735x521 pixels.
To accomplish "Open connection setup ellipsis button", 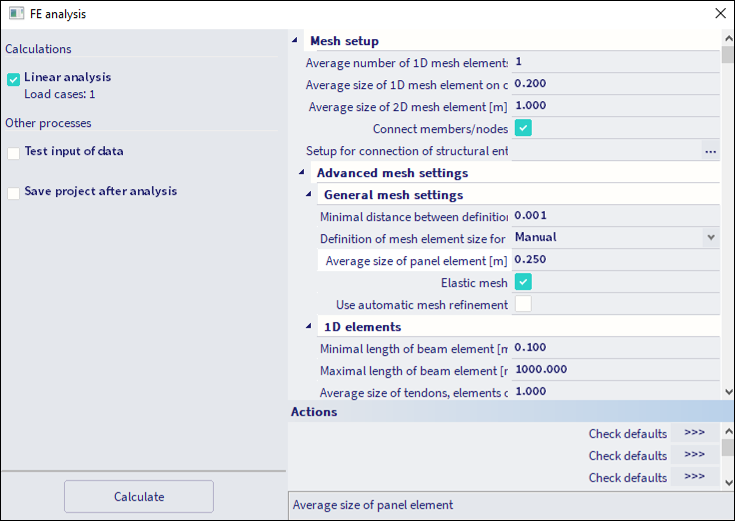I will (x=710, y=151).
